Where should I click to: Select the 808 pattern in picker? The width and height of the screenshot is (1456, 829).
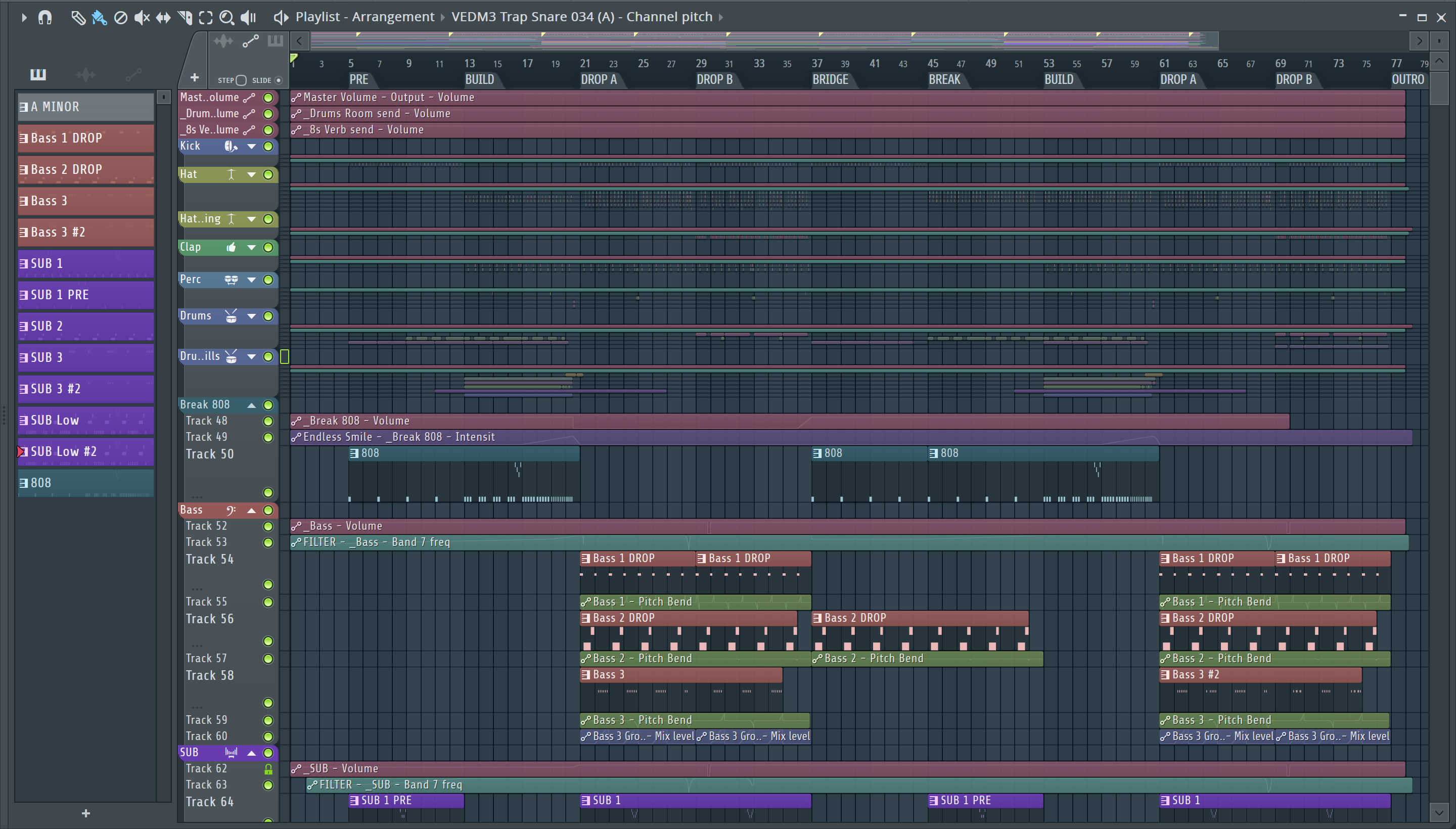85,483
